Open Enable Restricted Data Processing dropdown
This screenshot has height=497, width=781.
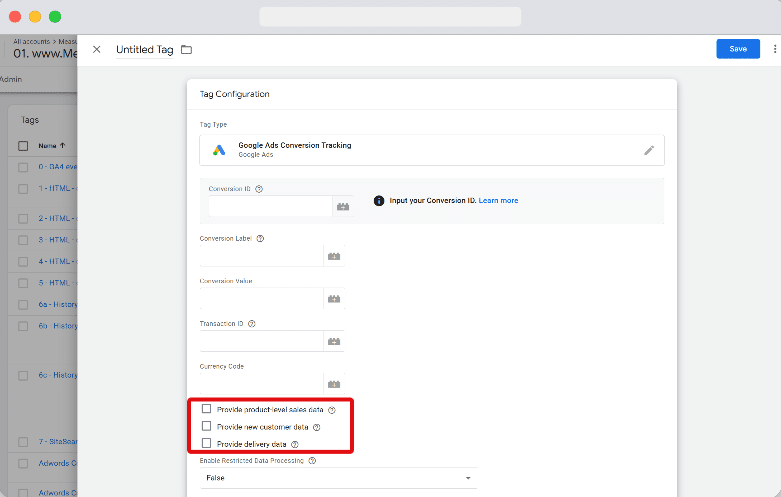point(338,478)
